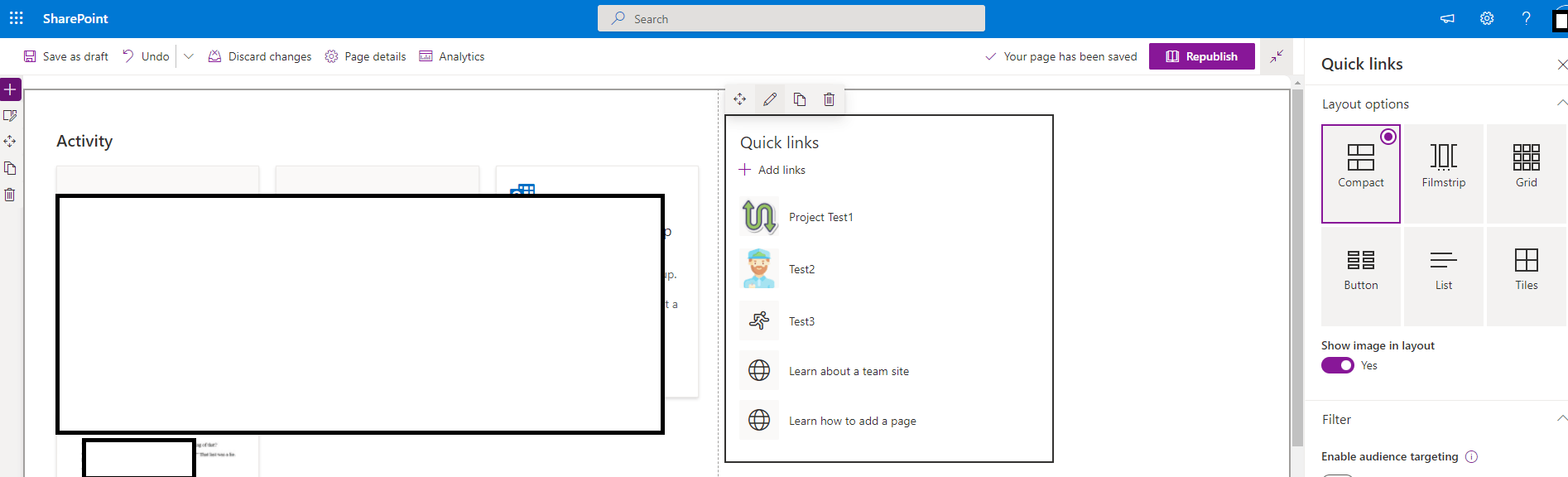Image resolution: width=1568 pixels, height=477 pixels.
Task: Choose the Button layout option
Action: click(x=1361, y=277)
